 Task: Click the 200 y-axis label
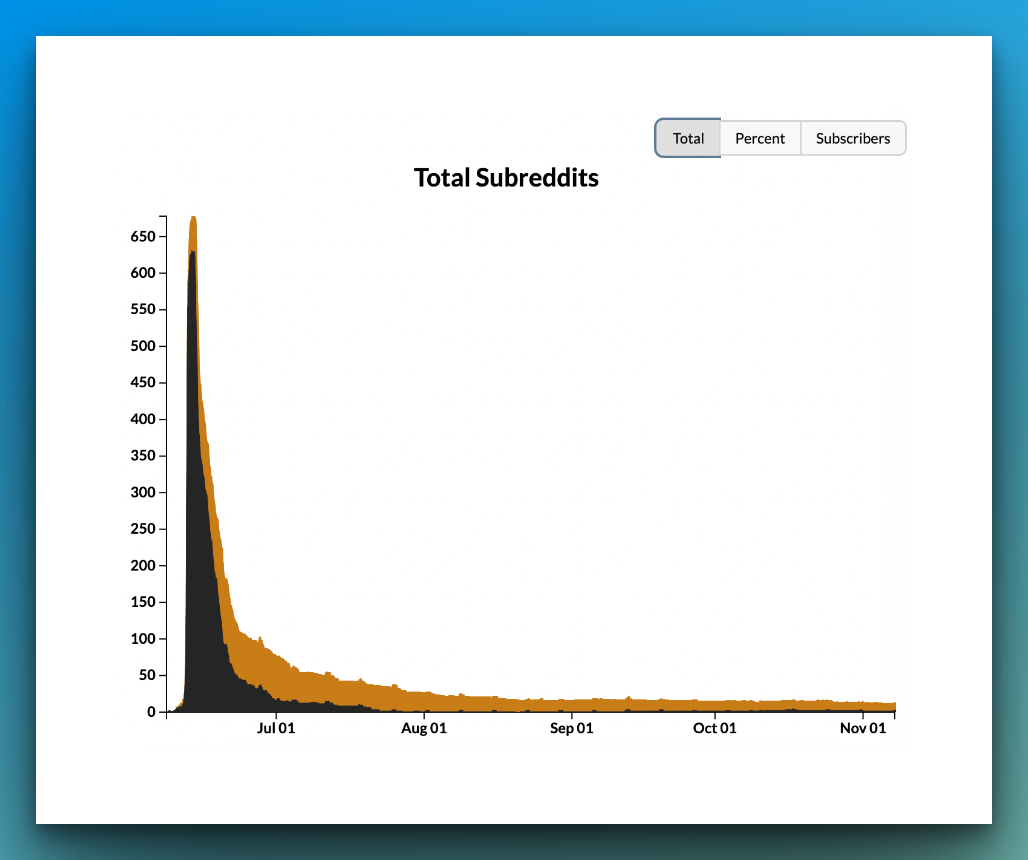pos(143,566)
